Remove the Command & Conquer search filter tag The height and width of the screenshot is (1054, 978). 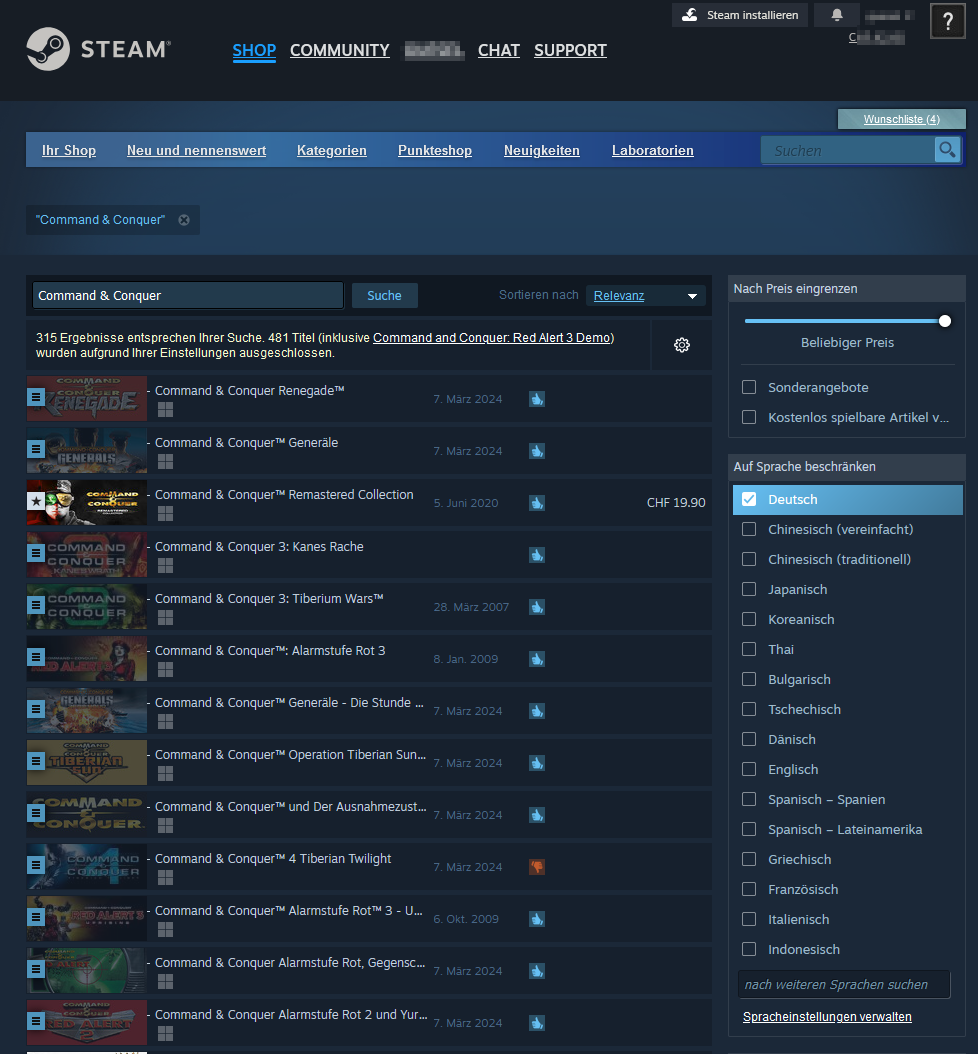tap(183, 219)
